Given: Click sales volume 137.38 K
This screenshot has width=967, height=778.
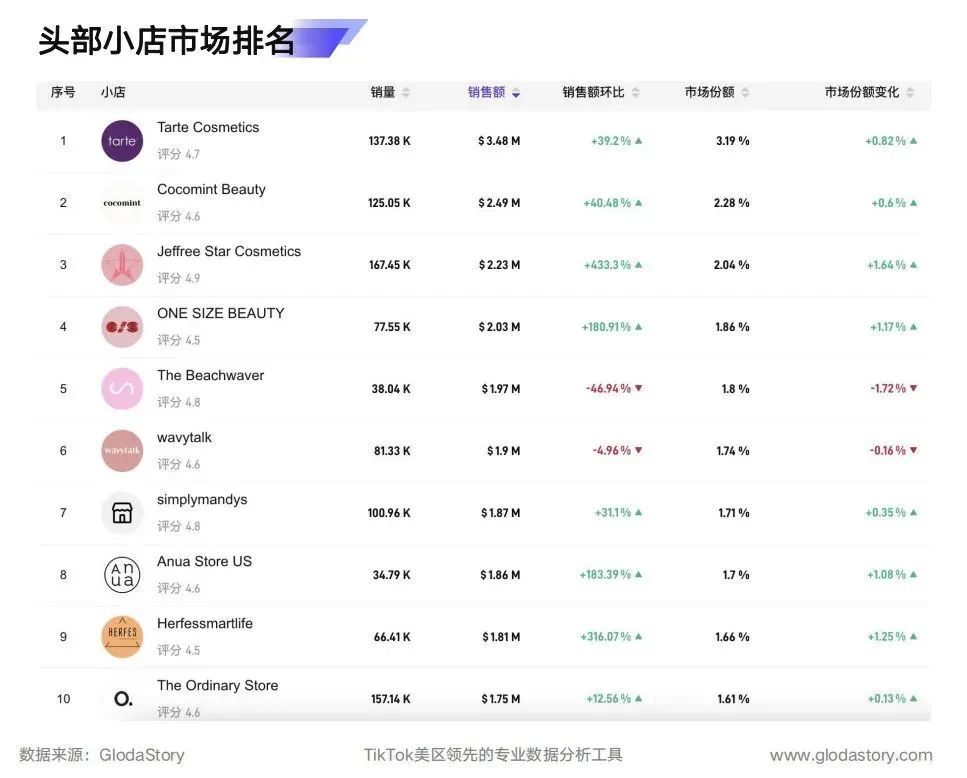Looking at the screenshot, I should (x=389, y=141).
